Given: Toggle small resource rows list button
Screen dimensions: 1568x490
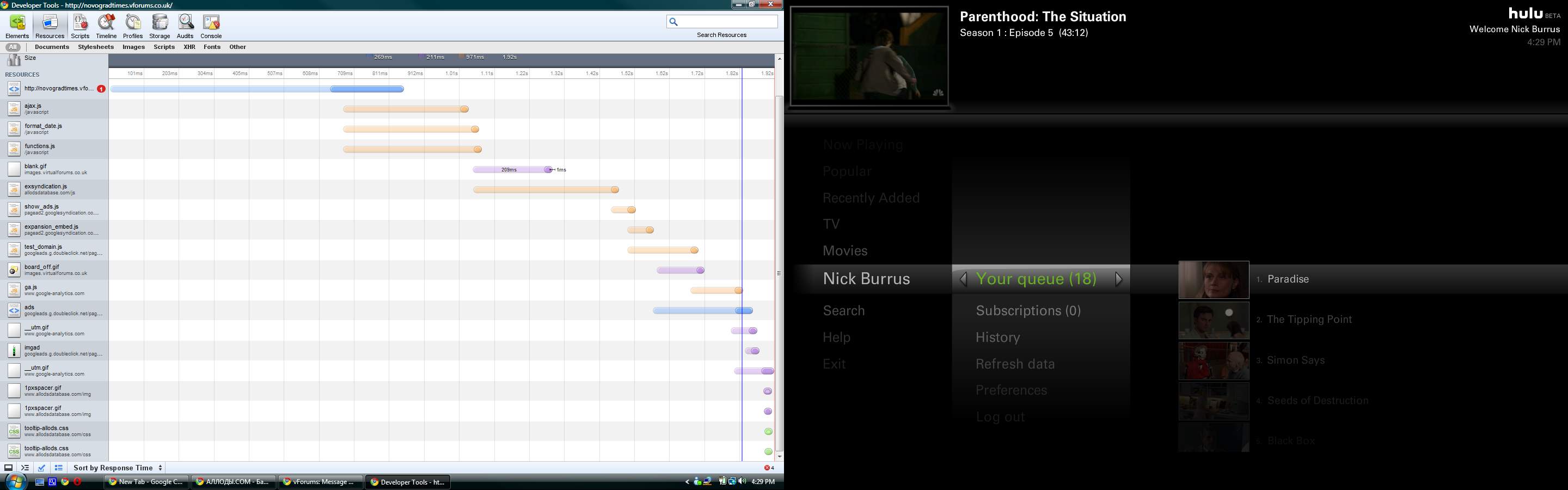Looking at the screenshot, I should (58, 468).
